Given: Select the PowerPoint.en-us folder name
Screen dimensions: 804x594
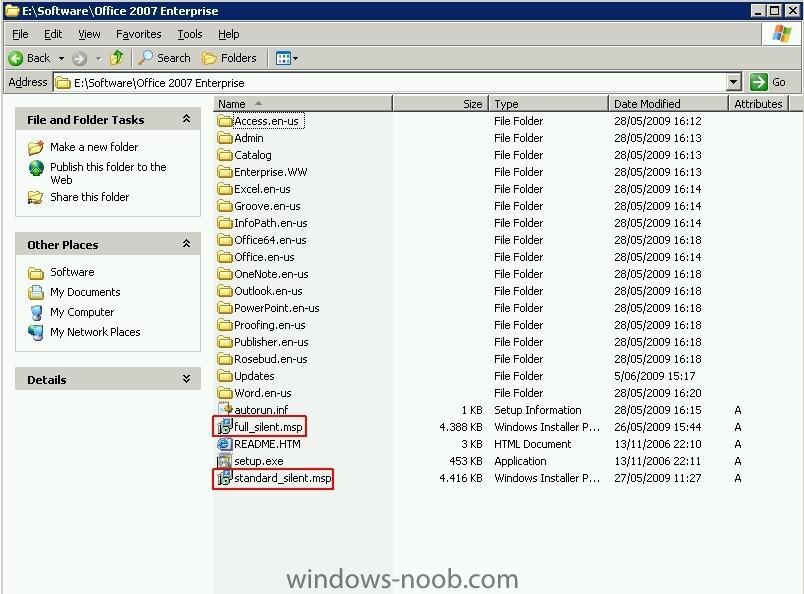Looking at the screenshot, I should pyautogui.click(x=277, y=308).
